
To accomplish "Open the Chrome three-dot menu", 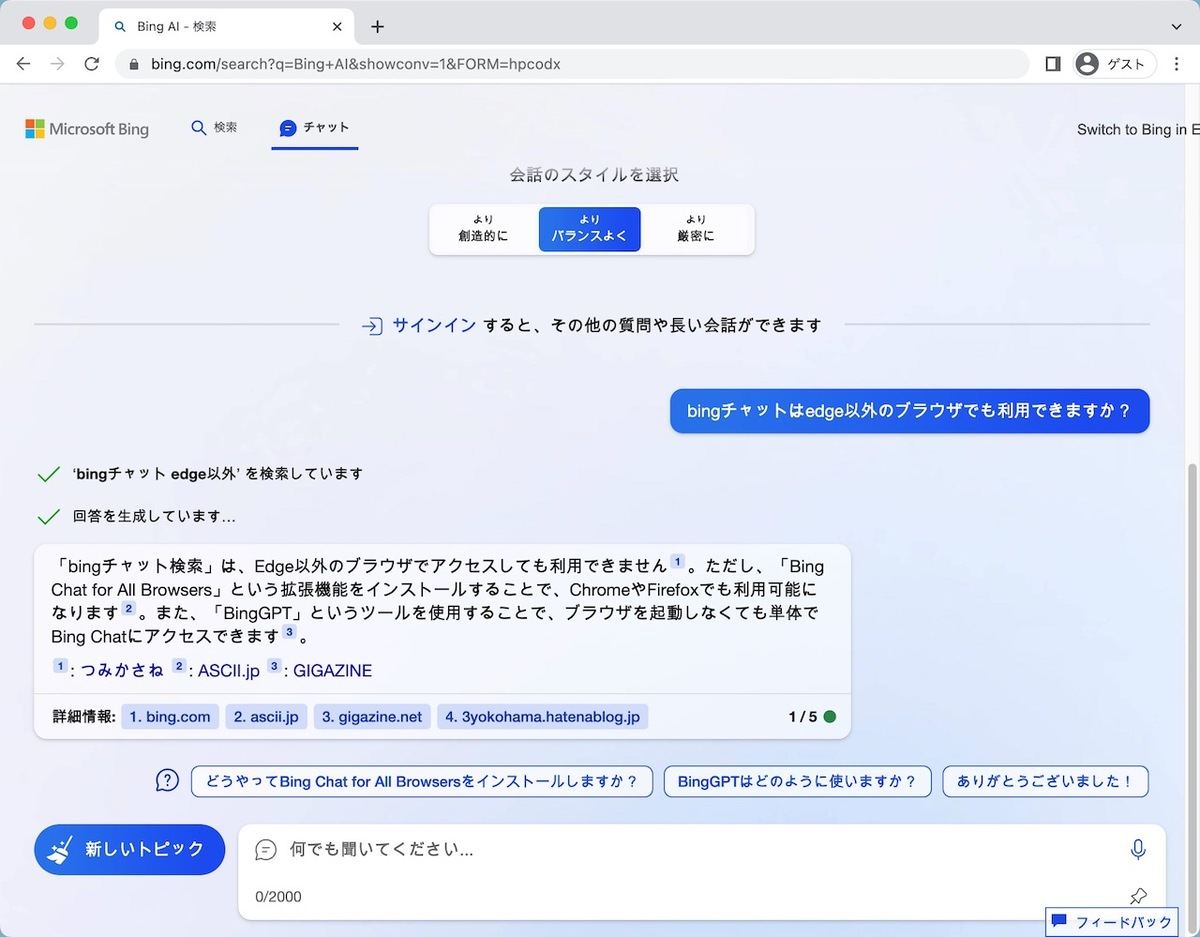I will [x=1177, y=64].
